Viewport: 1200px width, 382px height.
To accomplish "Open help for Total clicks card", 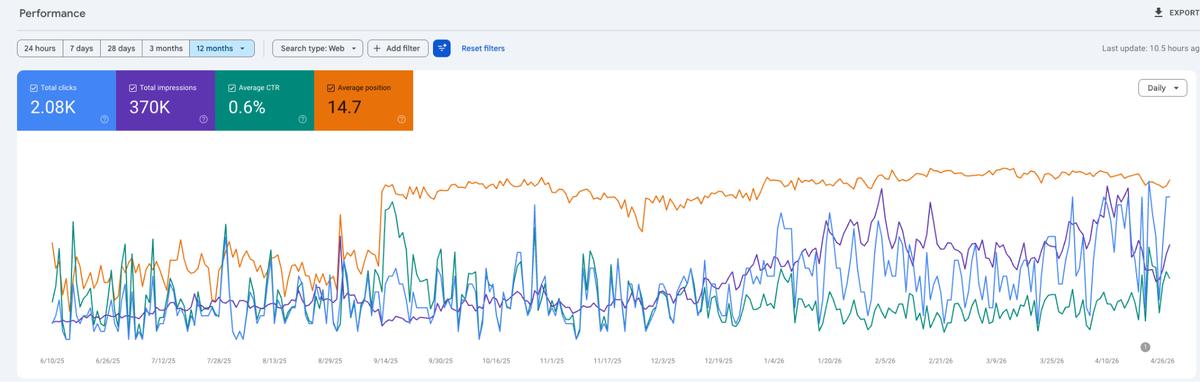I will tap(104, 119).
